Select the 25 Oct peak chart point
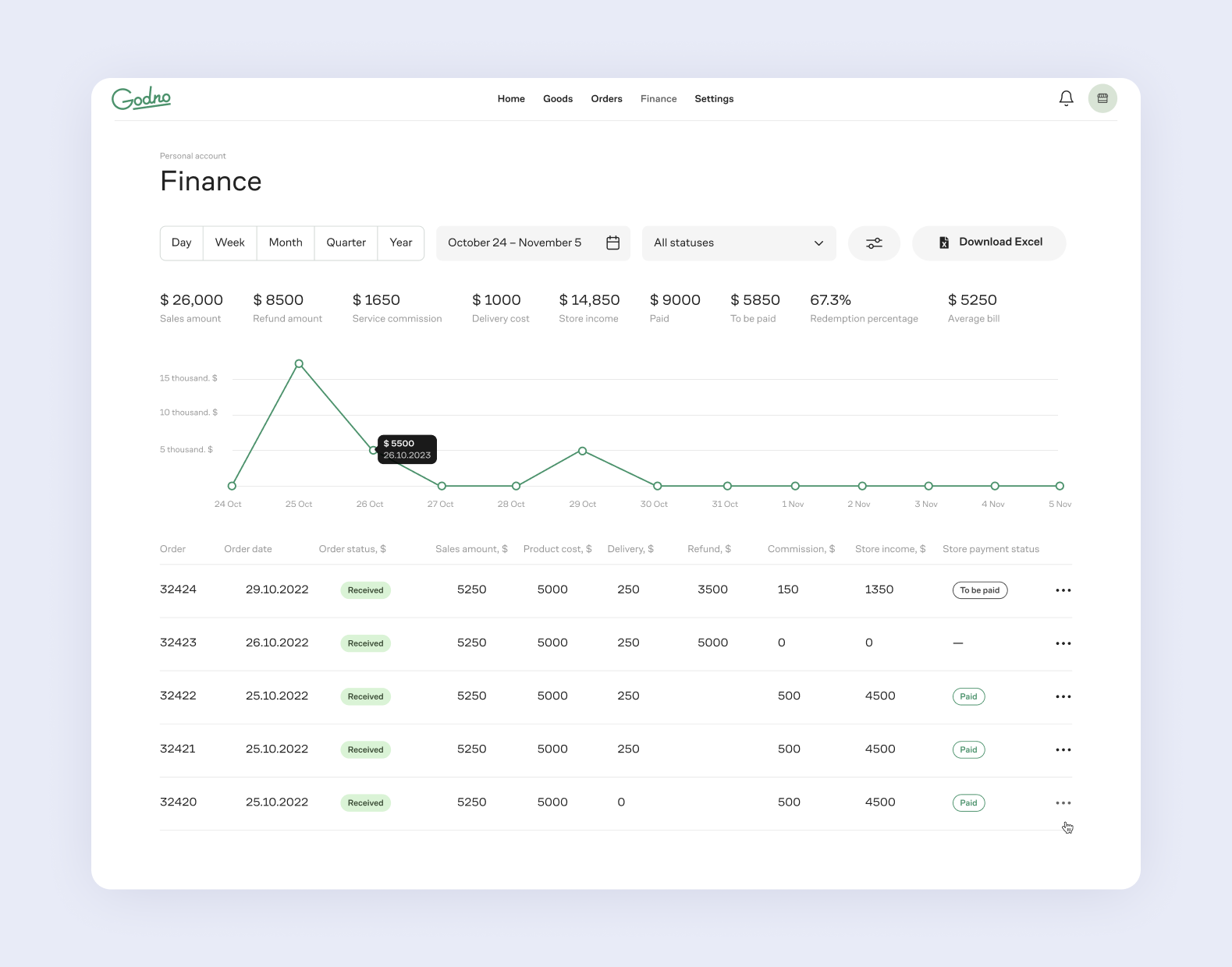The height and width of the screenshot is (967, 1232). [299, 364]
